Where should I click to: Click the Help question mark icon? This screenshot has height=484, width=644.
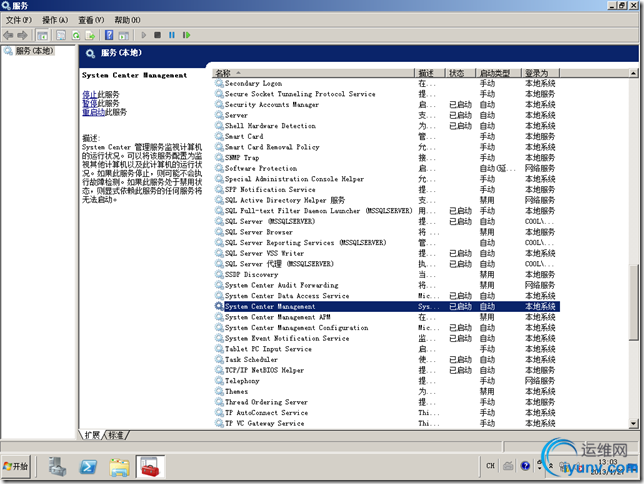point(109,35)
